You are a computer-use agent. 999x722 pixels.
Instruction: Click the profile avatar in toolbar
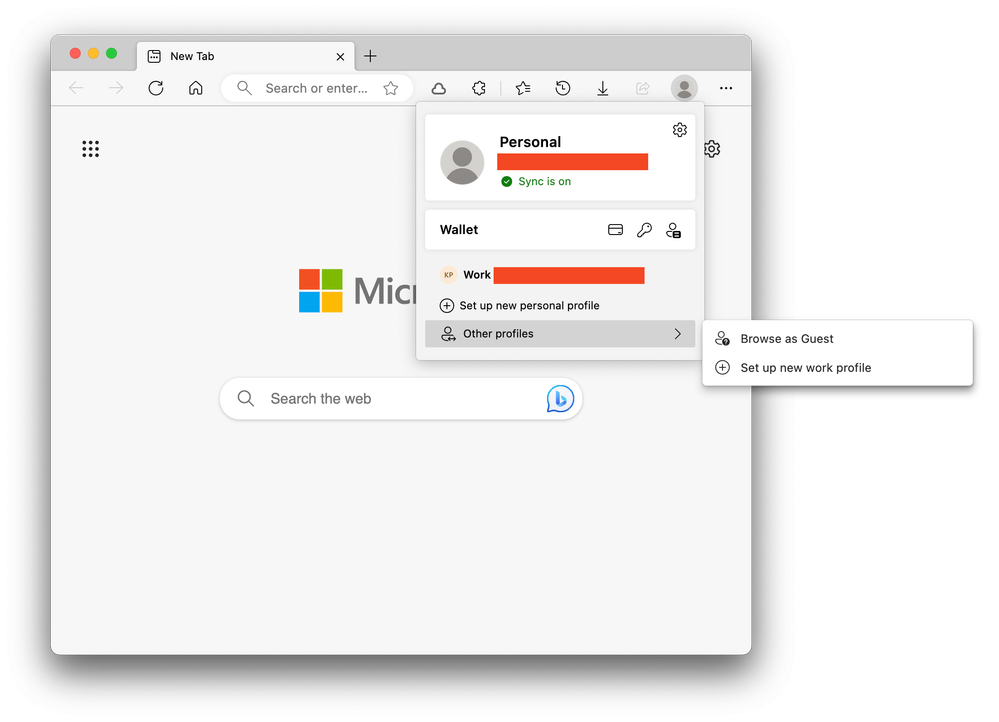pyautogui.click(x=684, y=88)
